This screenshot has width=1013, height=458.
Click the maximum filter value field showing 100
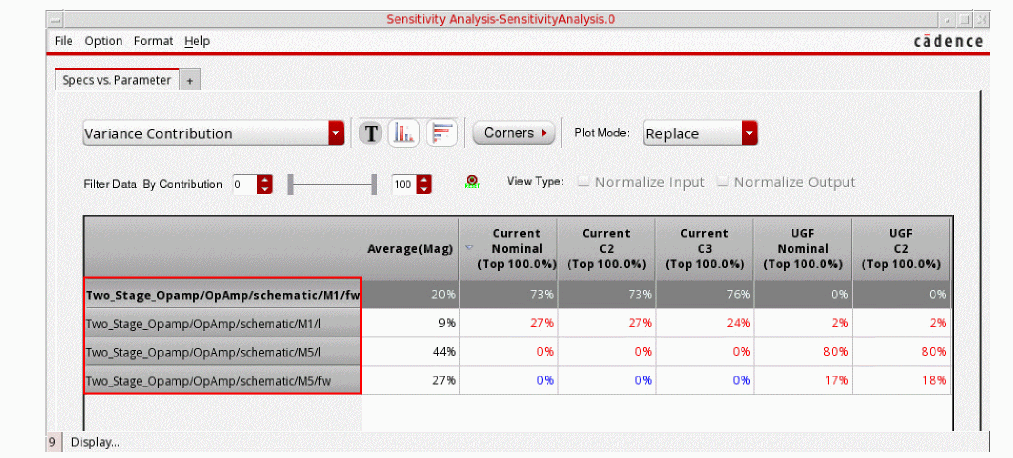[404, 184]
